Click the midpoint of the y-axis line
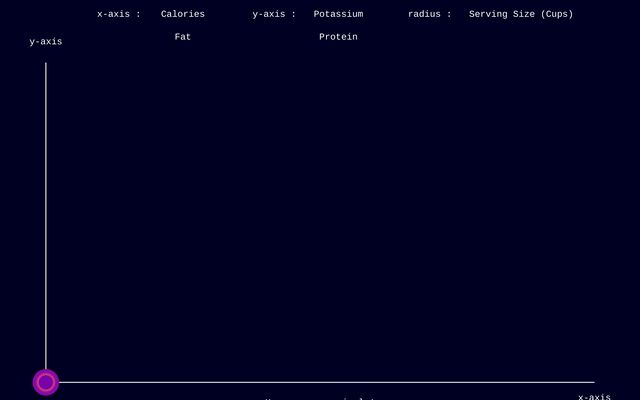This screenshot has height=400, width=640. 46,222
